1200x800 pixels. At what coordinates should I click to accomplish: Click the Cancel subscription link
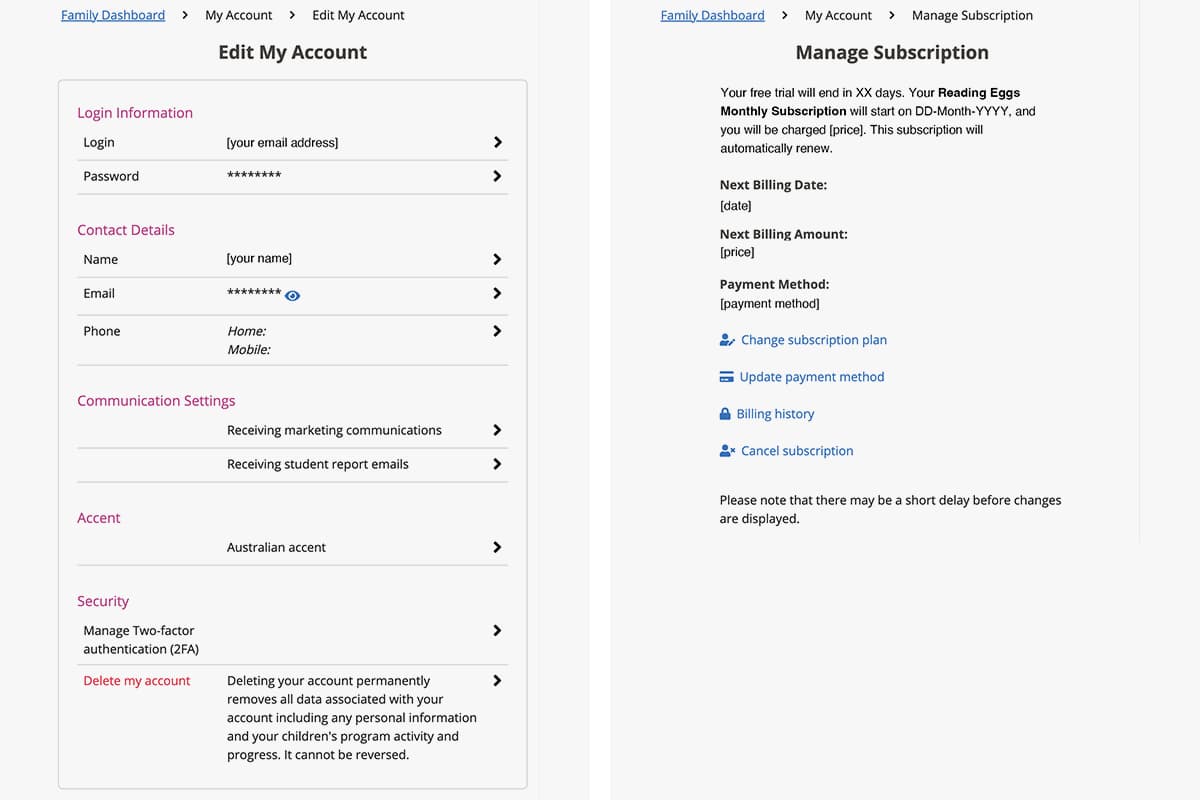(x=797, y=450)
